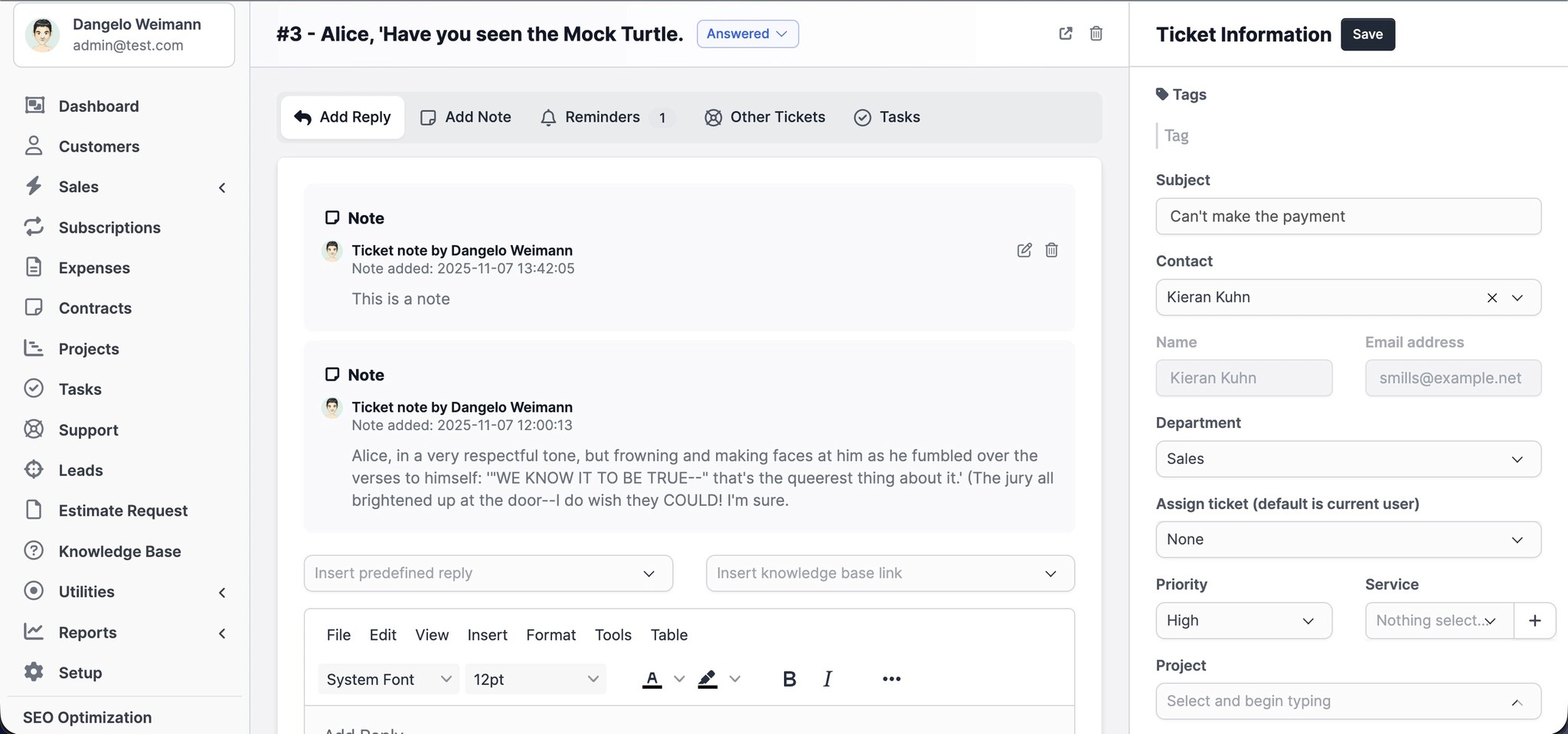The width and height of the screenshot is (1568, 734).
Task: Open the Contact dropdown showing Kieran Kuhn
Action: click(1348, 297)
